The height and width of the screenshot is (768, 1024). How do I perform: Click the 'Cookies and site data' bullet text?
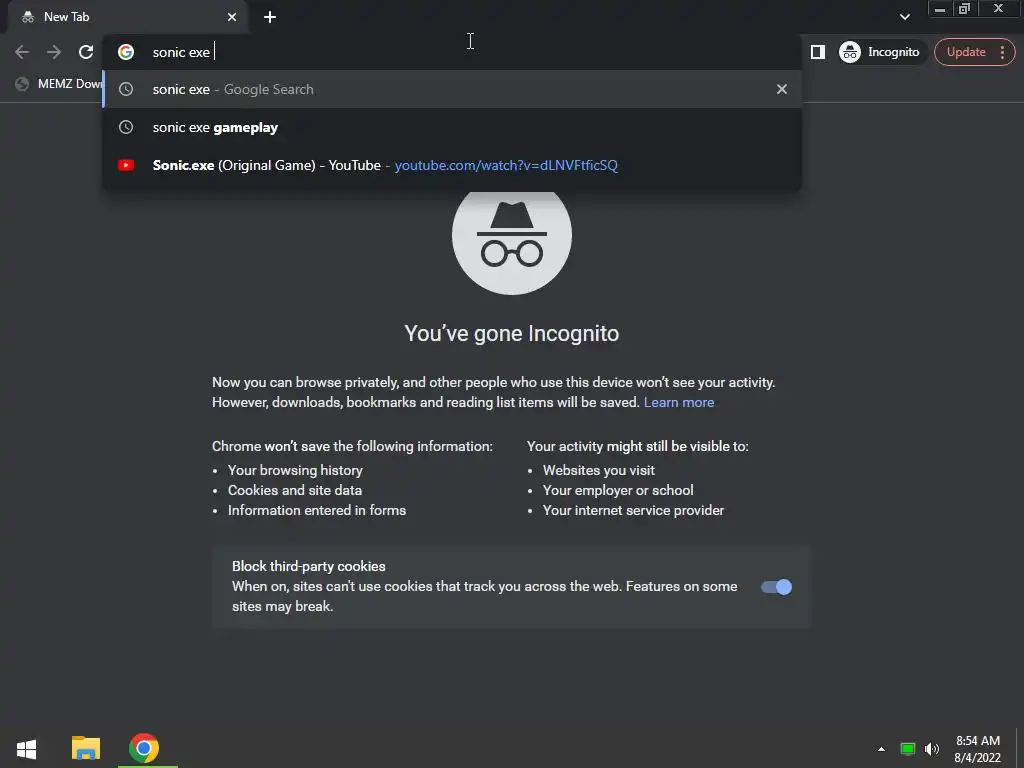click(x=295, y=490)
